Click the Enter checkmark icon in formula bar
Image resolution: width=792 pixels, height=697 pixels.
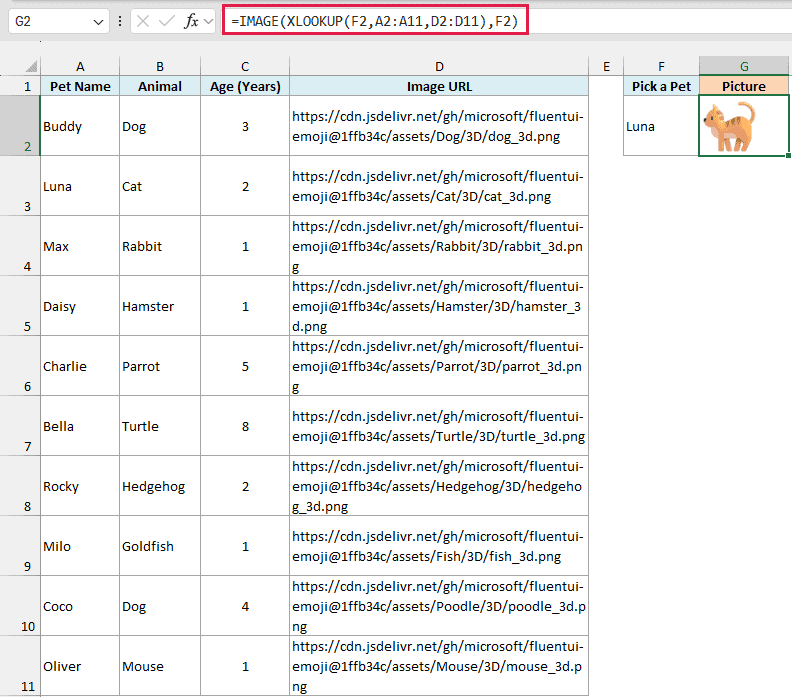166,21
